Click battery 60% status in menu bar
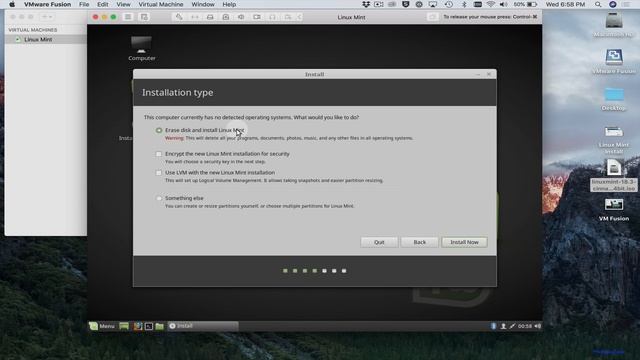 coord(525,4)
